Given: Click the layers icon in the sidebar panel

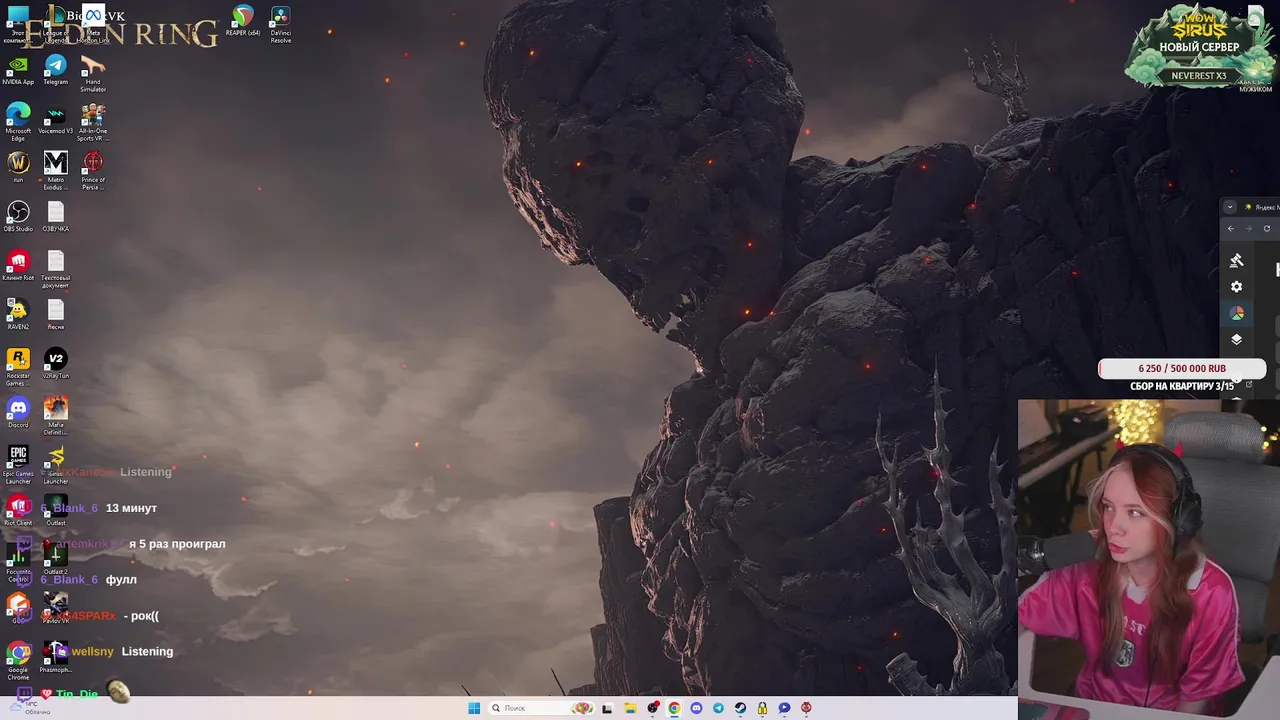Looking at the screenshot, I should pyautogui.click(x=1237, y=339).
